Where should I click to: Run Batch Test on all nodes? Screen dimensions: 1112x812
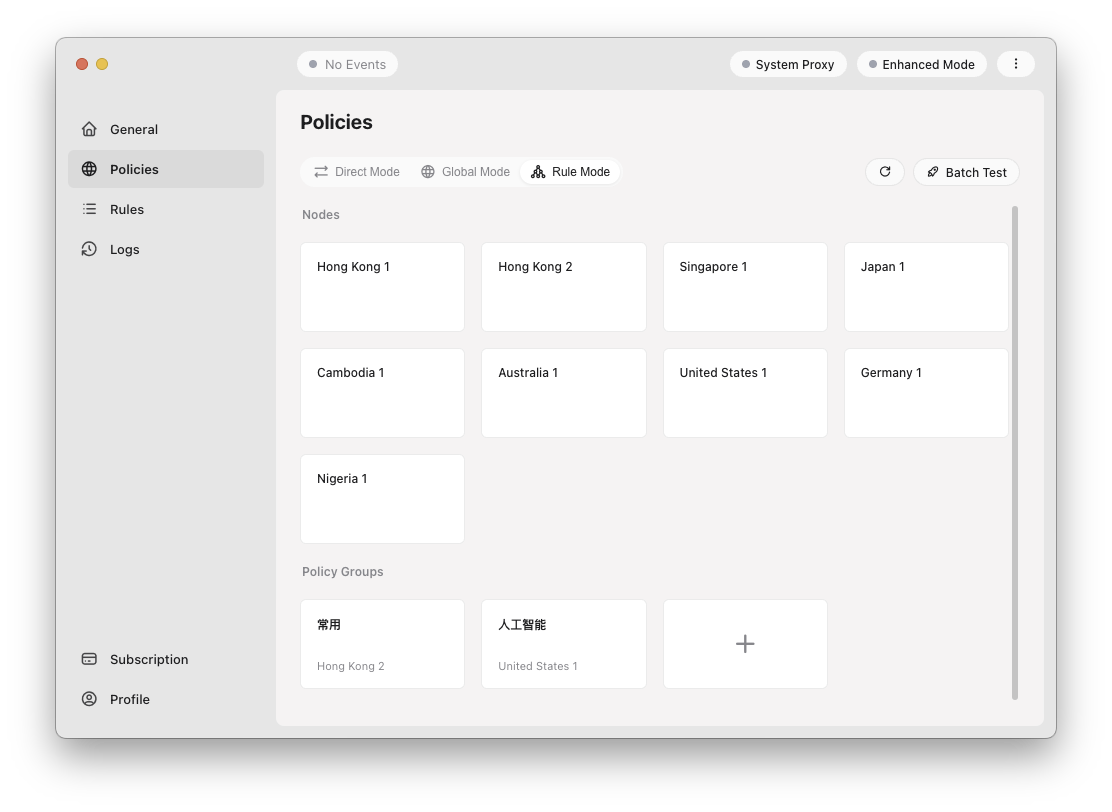coord(966,171)
